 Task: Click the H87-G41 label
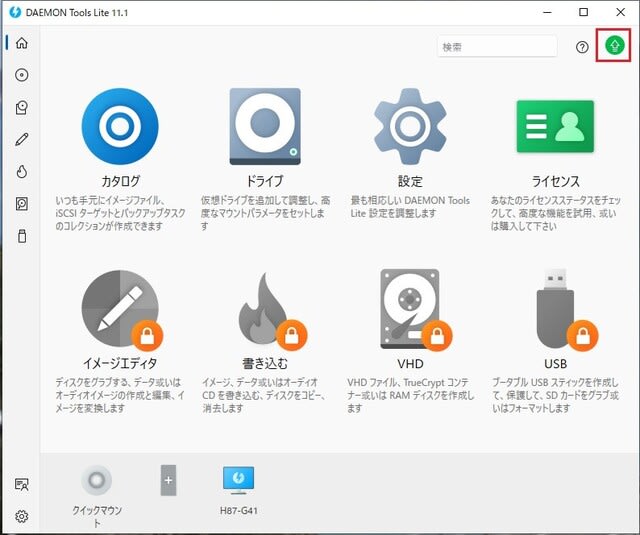pos(239,511)
